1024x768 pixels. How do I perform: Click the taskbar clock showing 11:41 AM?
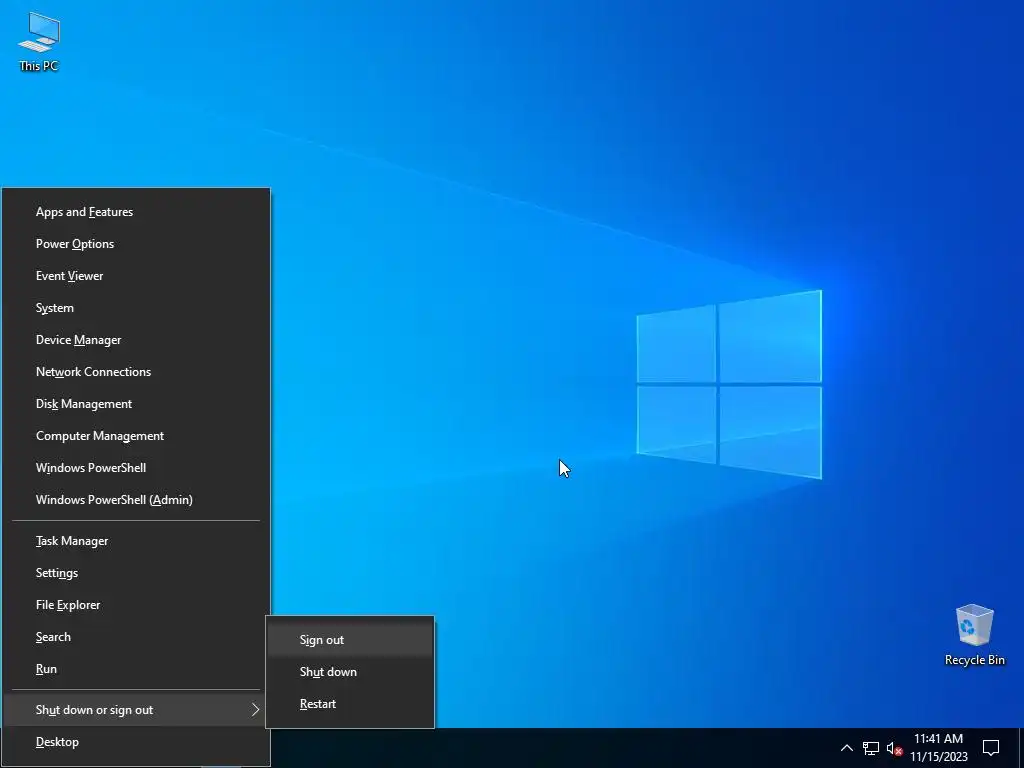[938, 748]
